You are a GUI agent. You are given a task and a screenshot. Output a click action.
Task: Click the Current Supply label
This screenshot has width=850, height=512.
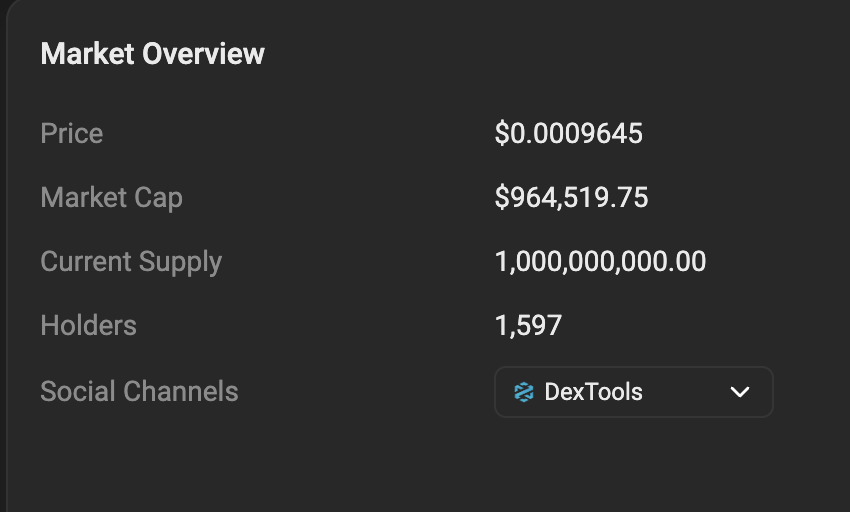[131, 262]
